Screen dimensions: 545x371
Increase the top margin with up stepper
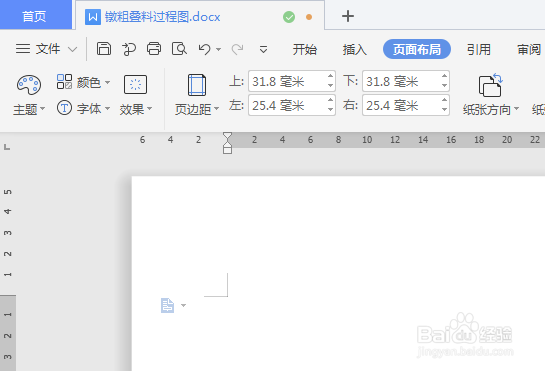point(331,76)
